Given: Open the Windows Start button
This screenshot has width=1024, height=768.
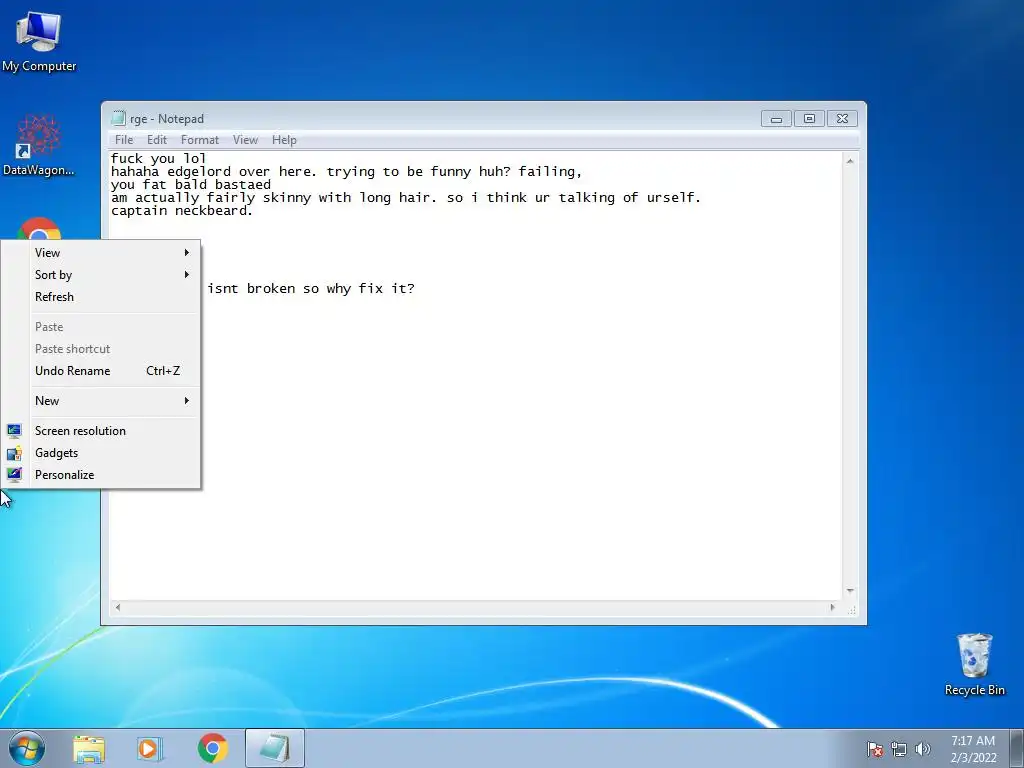Looking at the screenshot, I should click(x=27, y=748).
